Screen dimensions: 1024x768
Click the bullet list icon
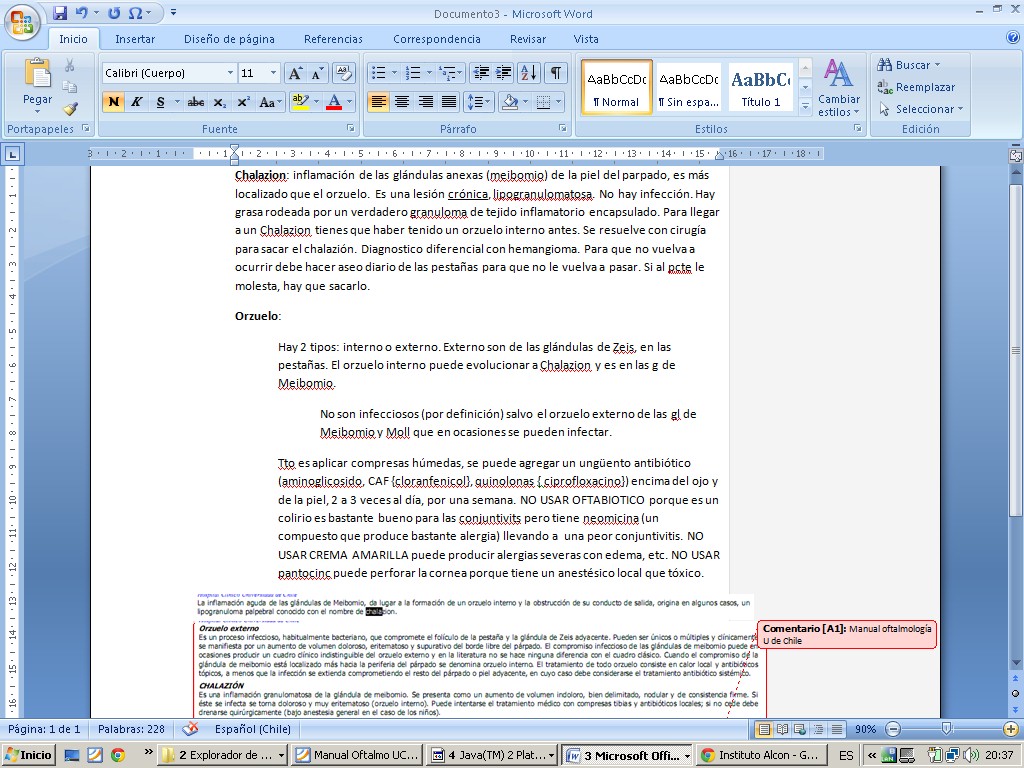(x=378, y=73)
